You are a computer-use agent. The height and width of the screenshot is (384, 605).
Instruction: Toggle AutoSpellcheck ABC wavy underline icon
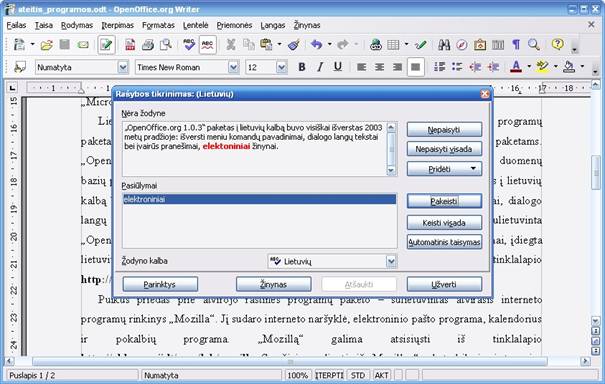pyautogui.click(x=208, y=45)
